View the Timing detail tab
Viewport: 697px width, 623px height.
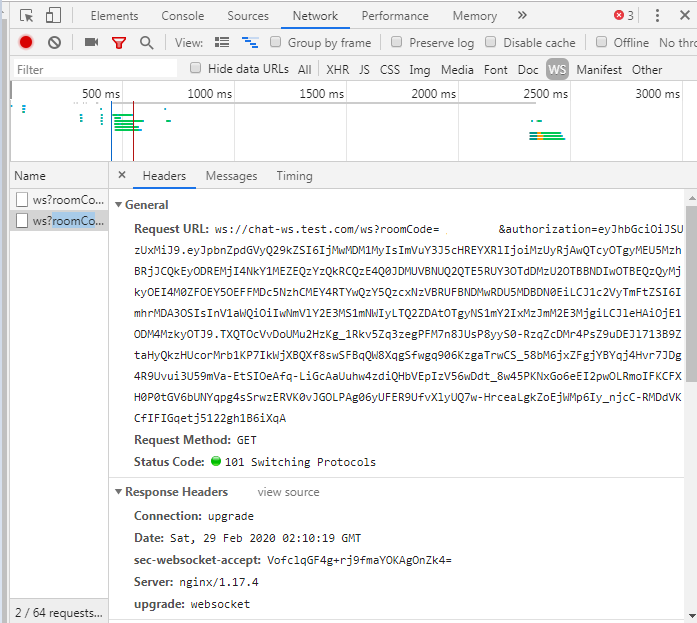coord(294,176)
